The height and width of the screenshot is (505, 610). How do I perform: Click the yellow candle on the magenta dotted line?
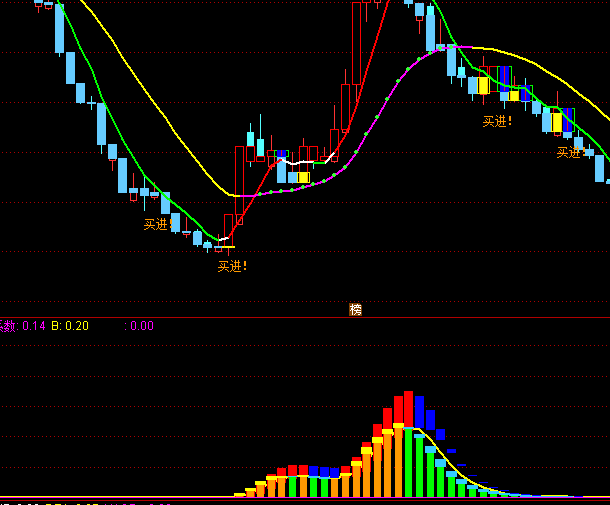pos(303,177)
